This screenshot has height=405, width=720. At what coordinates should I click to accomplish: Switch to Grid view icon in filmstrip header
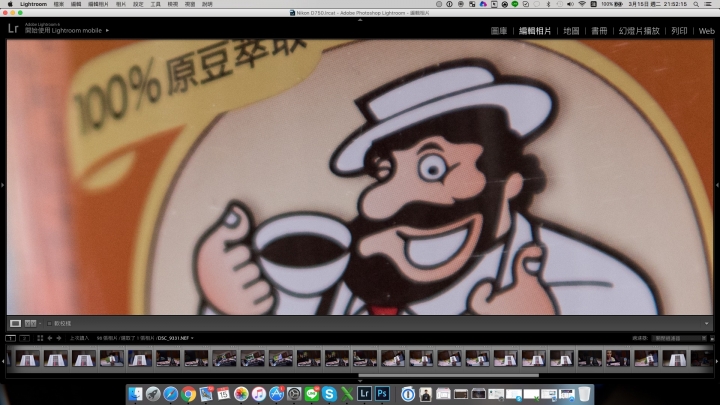point(40,338)
